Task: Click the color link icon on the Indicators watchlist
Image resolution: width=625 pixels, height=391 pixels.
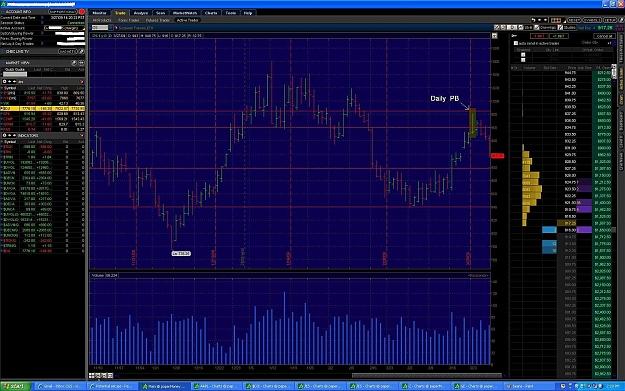Action: [82, 136]
